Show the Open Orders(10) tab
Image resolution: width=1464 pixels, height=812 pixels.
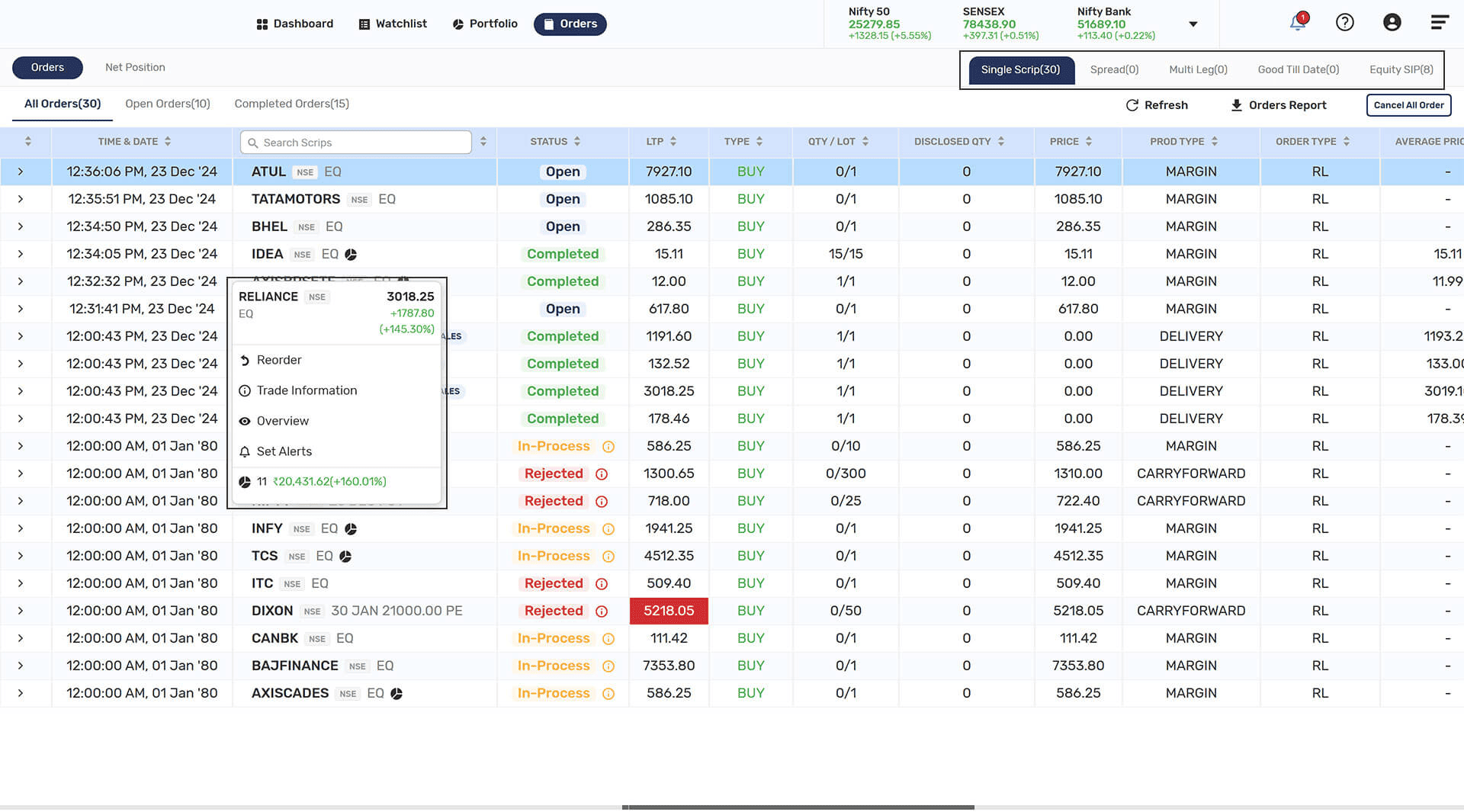(168, 104)
